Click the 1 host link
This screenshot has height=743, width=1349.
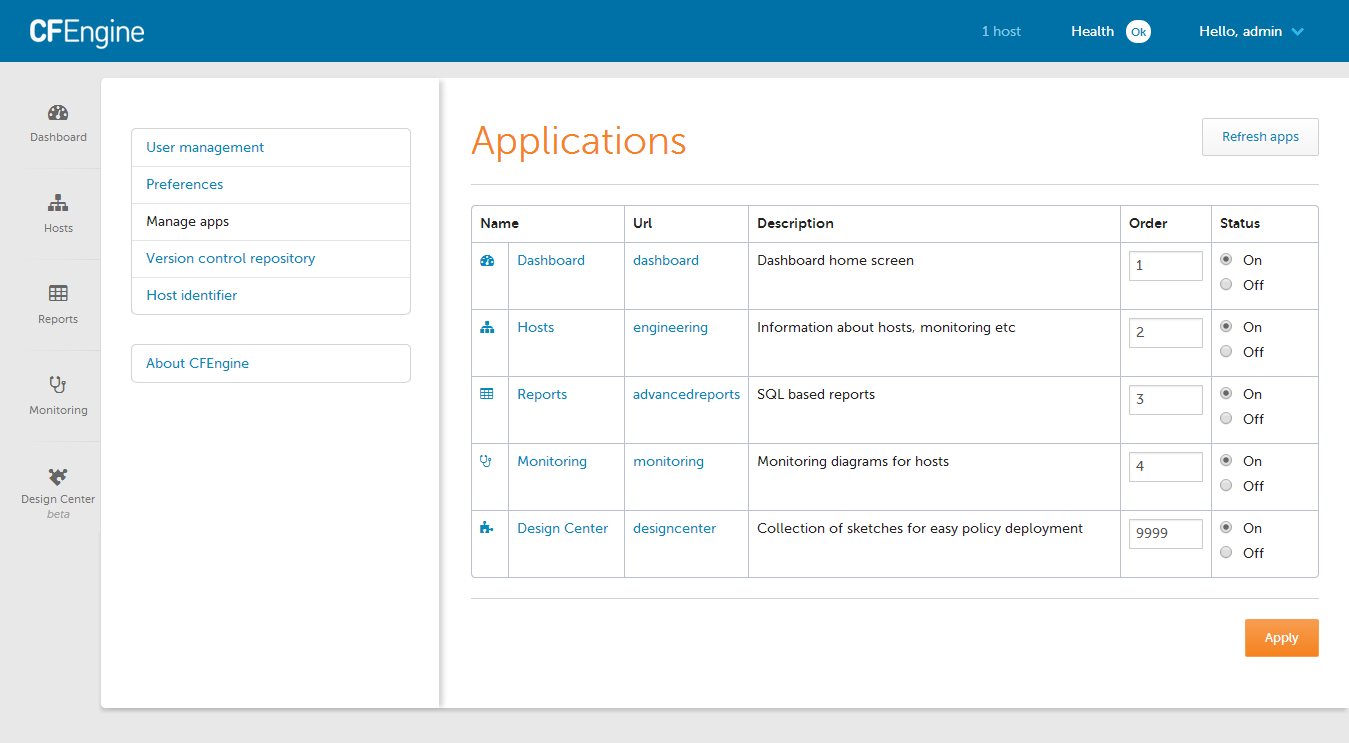coord(1001,32)
